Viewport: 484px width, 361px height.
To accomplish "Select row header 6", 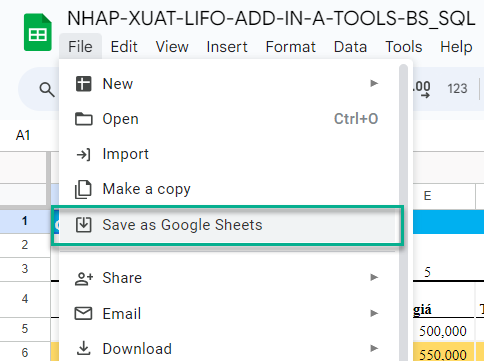I will coord(24,352).
